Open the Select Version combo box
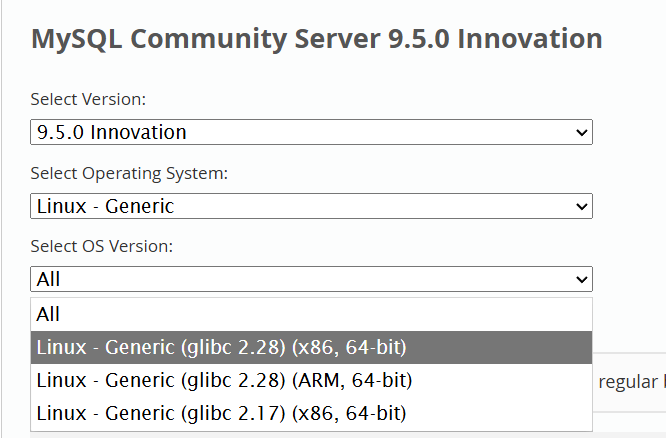Screen dimensions: 666x438 tap(310, 132)
